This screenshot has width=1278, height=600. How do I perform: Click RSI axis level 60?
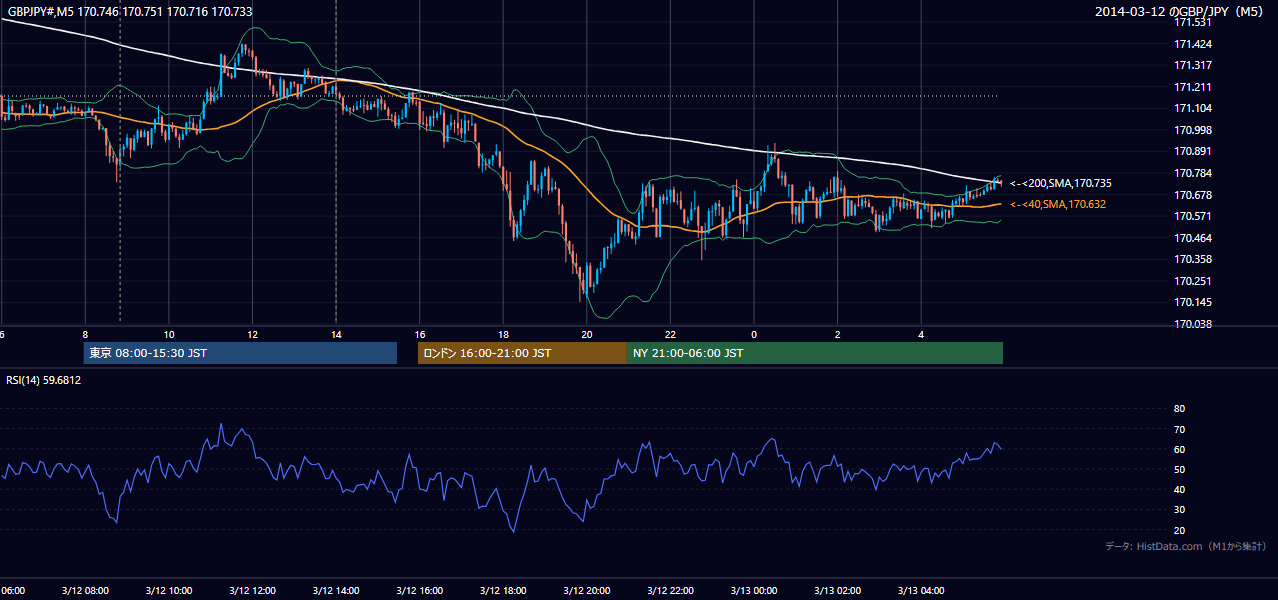pos(1179,449)
